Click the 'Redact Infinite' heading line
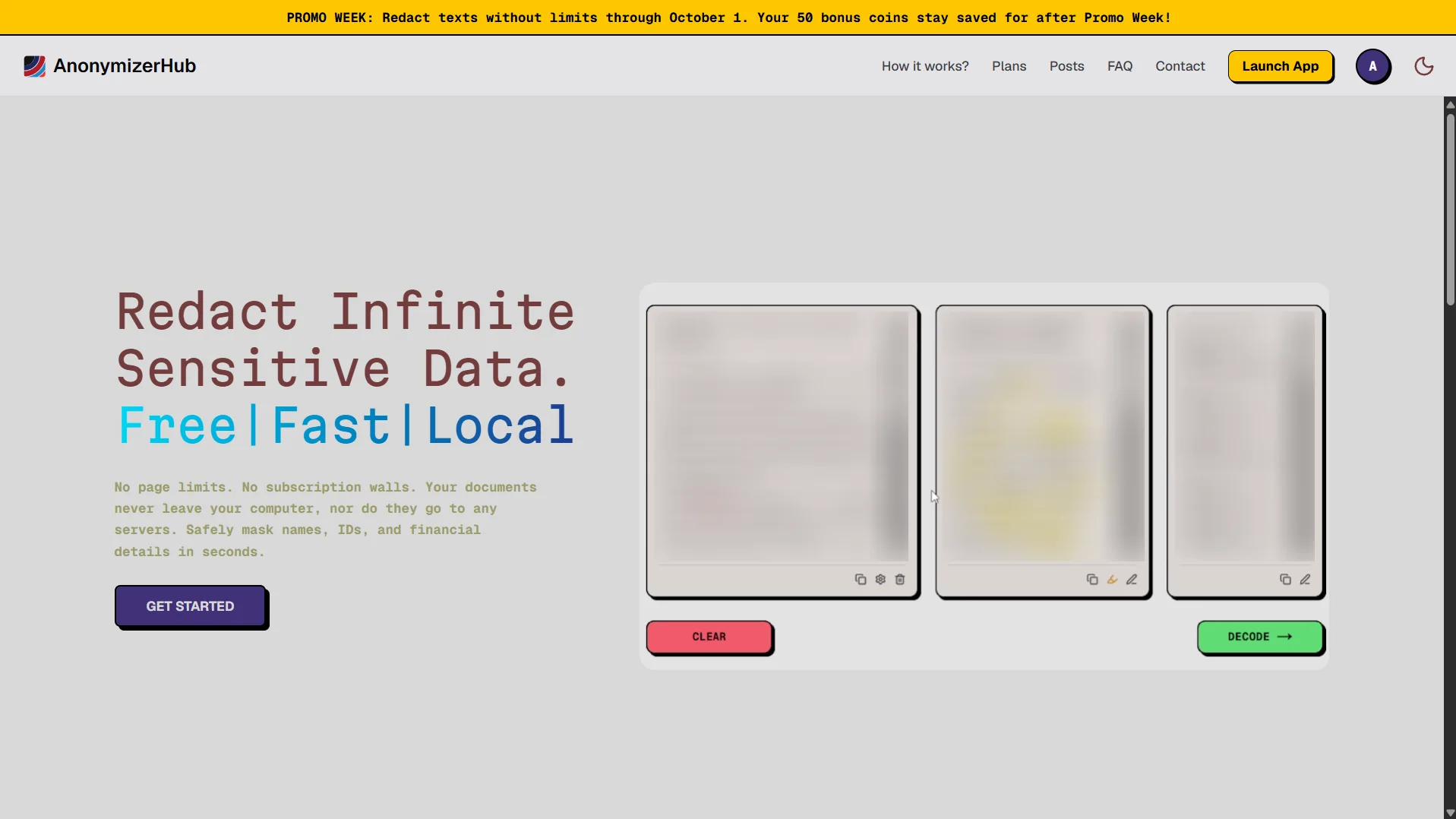The width and height of the screenshot is (1456, 819). pos(346,311)
